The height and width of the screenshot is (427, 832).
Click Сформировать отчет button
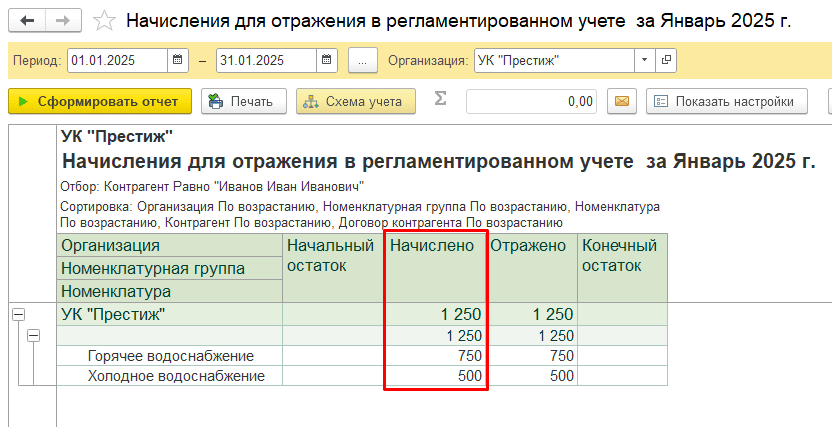[100, 101]
